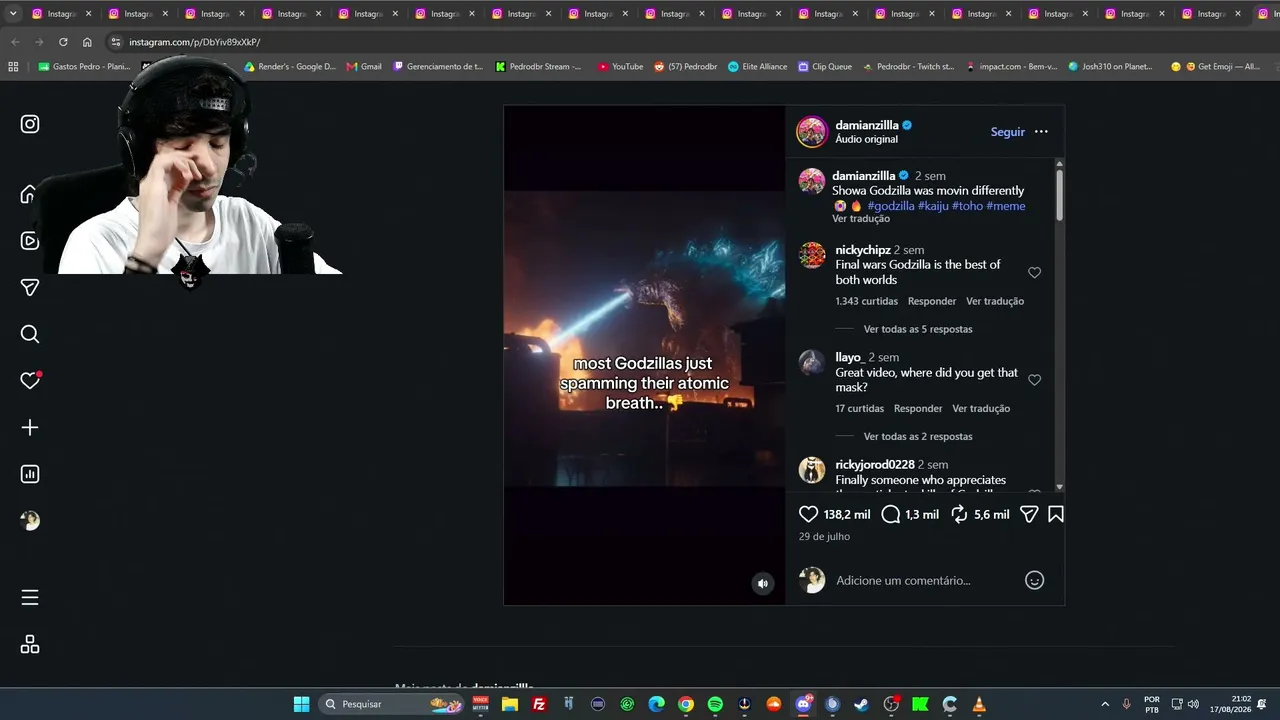Viewport: 1280px width, 720px height.
Task: Open Gastos Pedro spreadsheet bookmark
Action: click(x=84, y=67)
